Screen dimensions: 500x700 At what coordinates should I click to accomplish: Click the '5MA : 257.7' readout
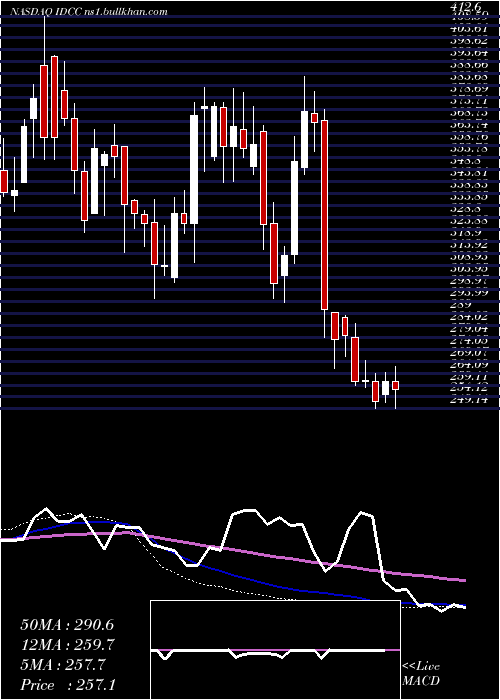click(63, 665)
